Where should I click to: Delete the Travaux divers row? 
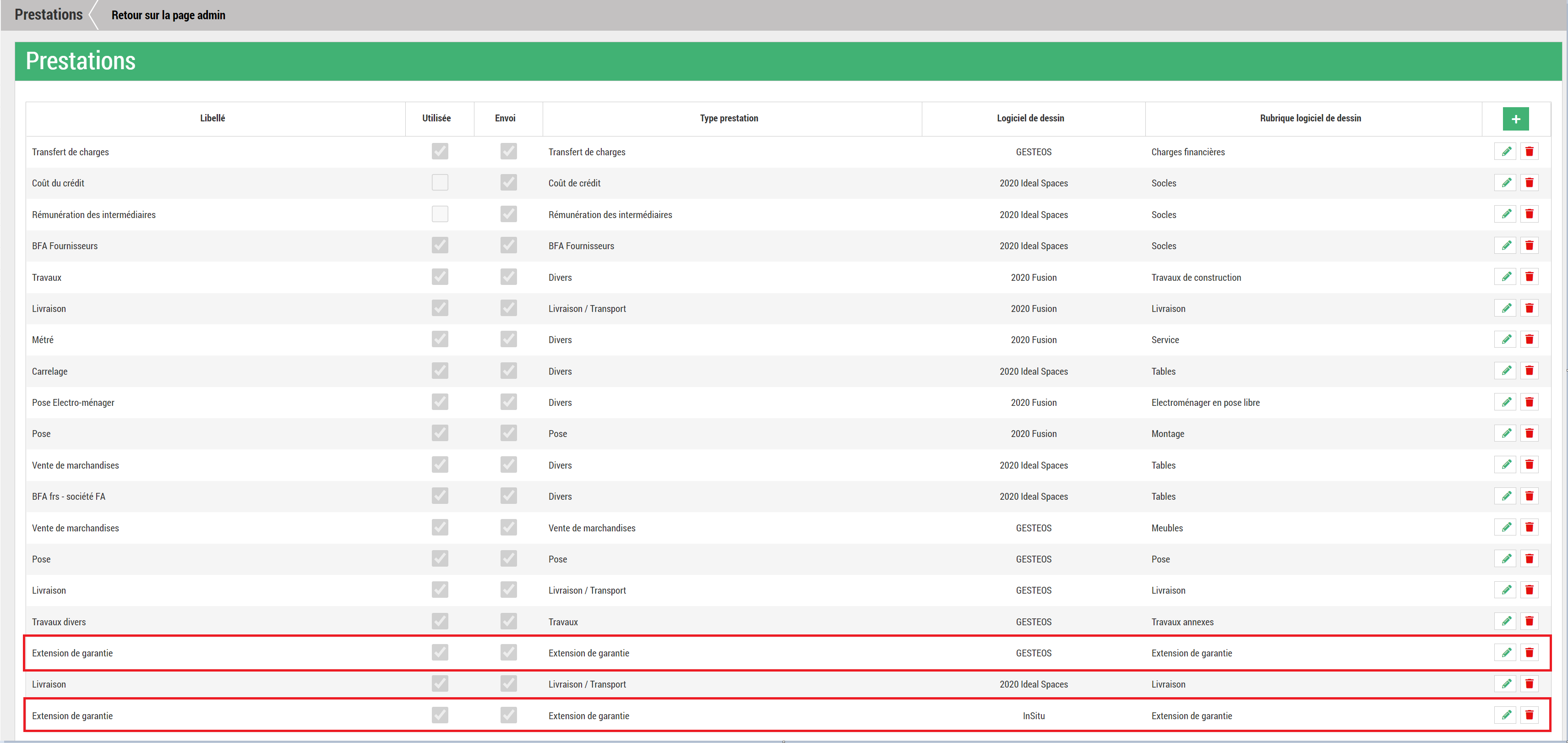tap(1529, 621)
